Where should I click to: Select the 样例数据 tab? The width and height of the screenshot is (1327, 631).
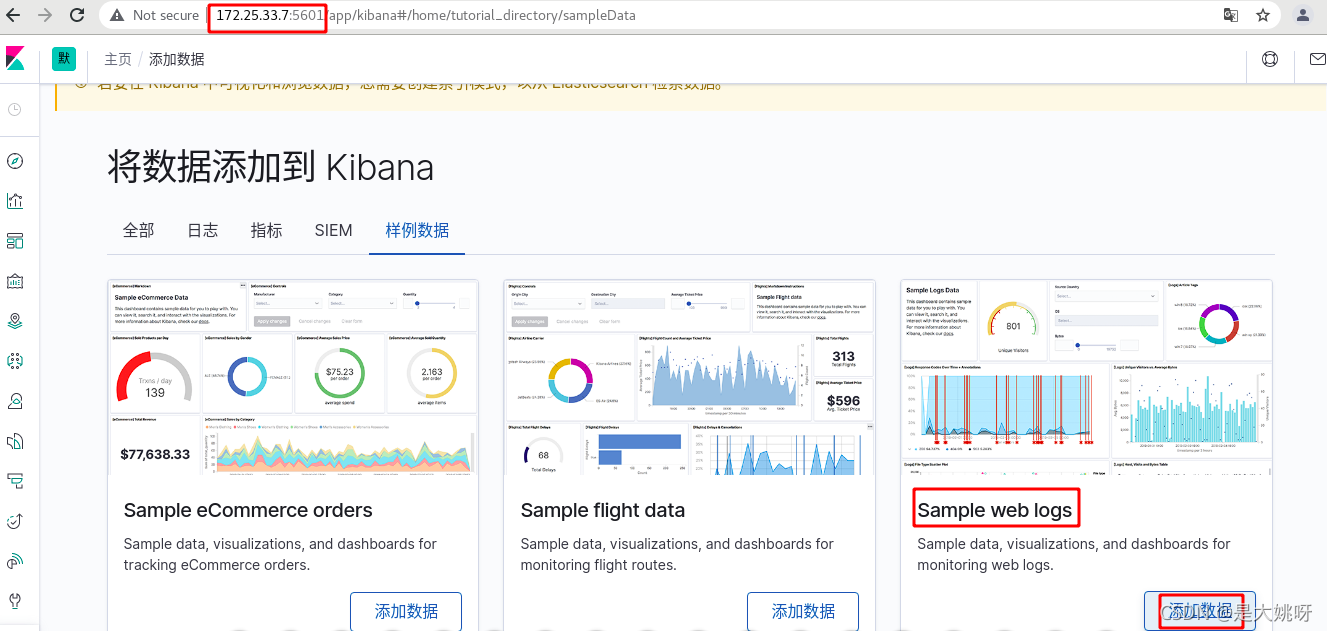coord(417,230)
